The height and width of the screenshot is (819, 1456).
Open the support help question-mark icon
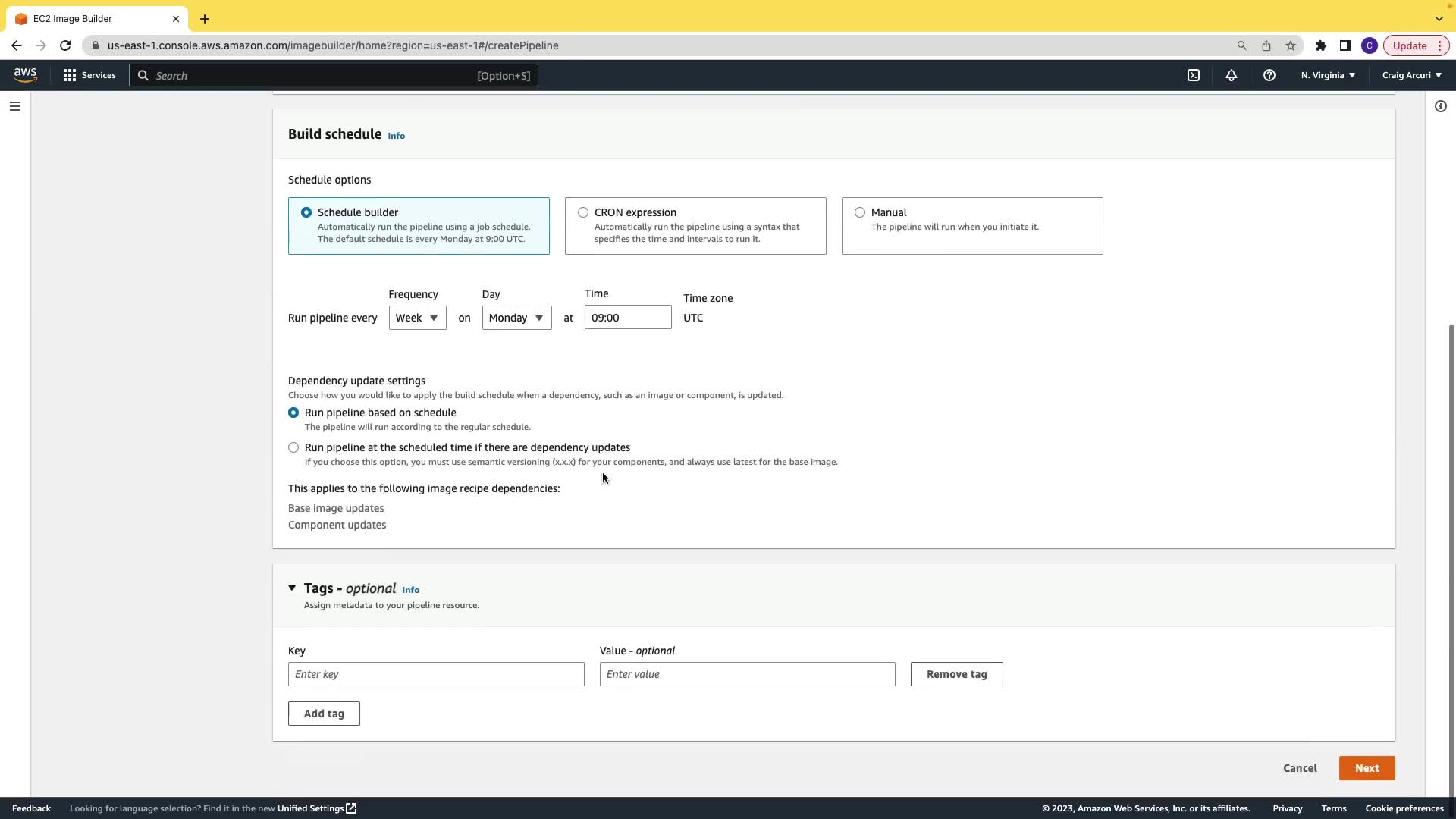click(1269, 75)
